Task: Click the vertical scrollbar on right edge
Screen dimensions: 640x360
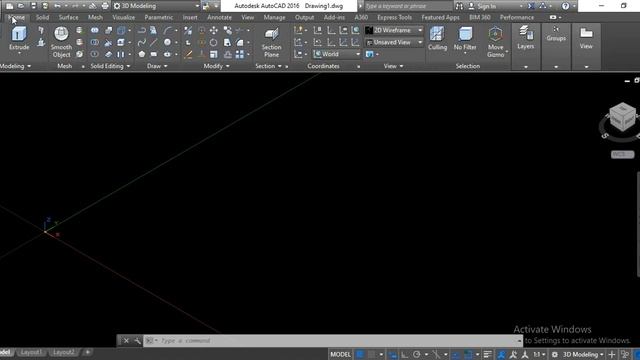Action: (638, 224)
